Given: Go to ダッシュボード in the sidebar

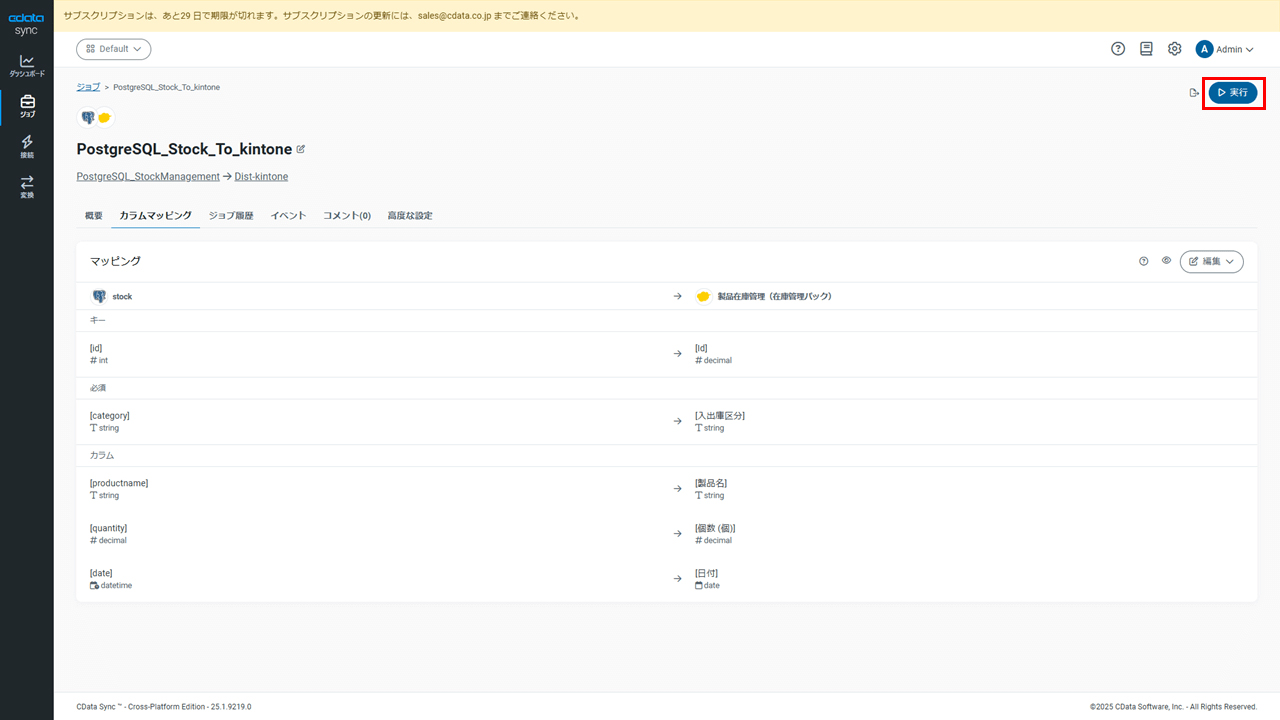Looking at the screenshot, I should (27, 66).
